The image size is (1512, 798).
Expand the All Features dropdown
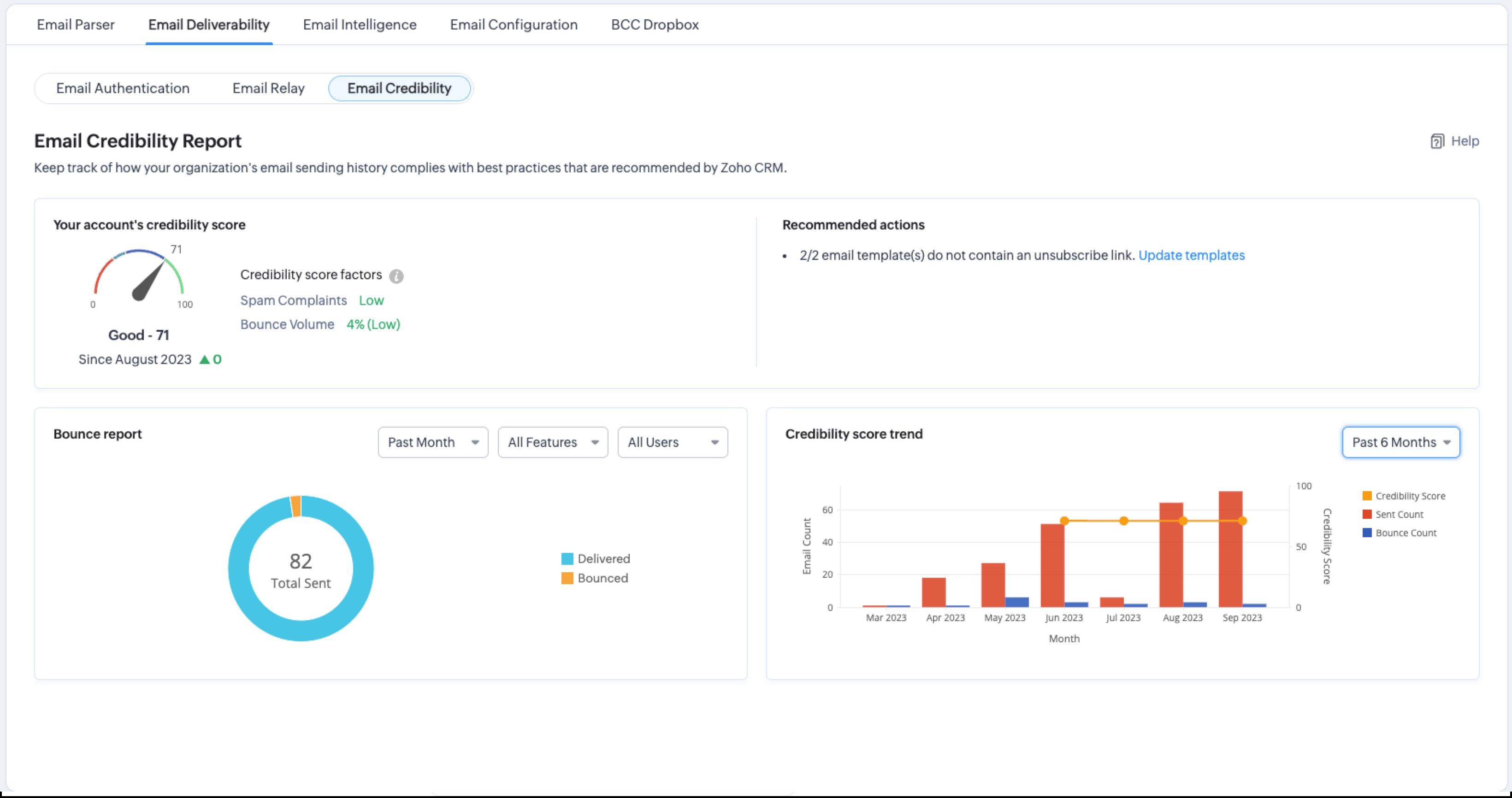pyautogui.click(x=552, y=442)
